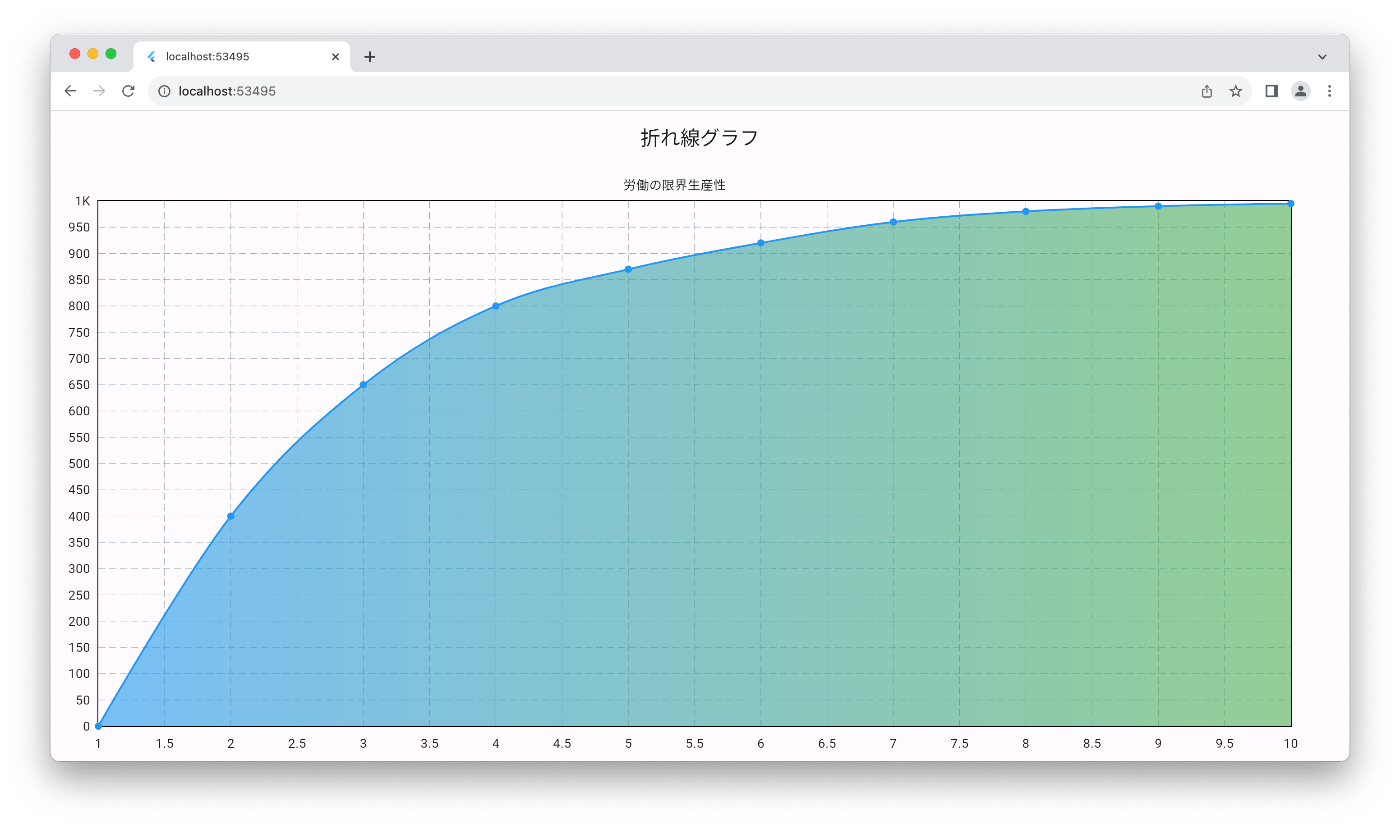Click the share page icon

(x=1207, y=91)
